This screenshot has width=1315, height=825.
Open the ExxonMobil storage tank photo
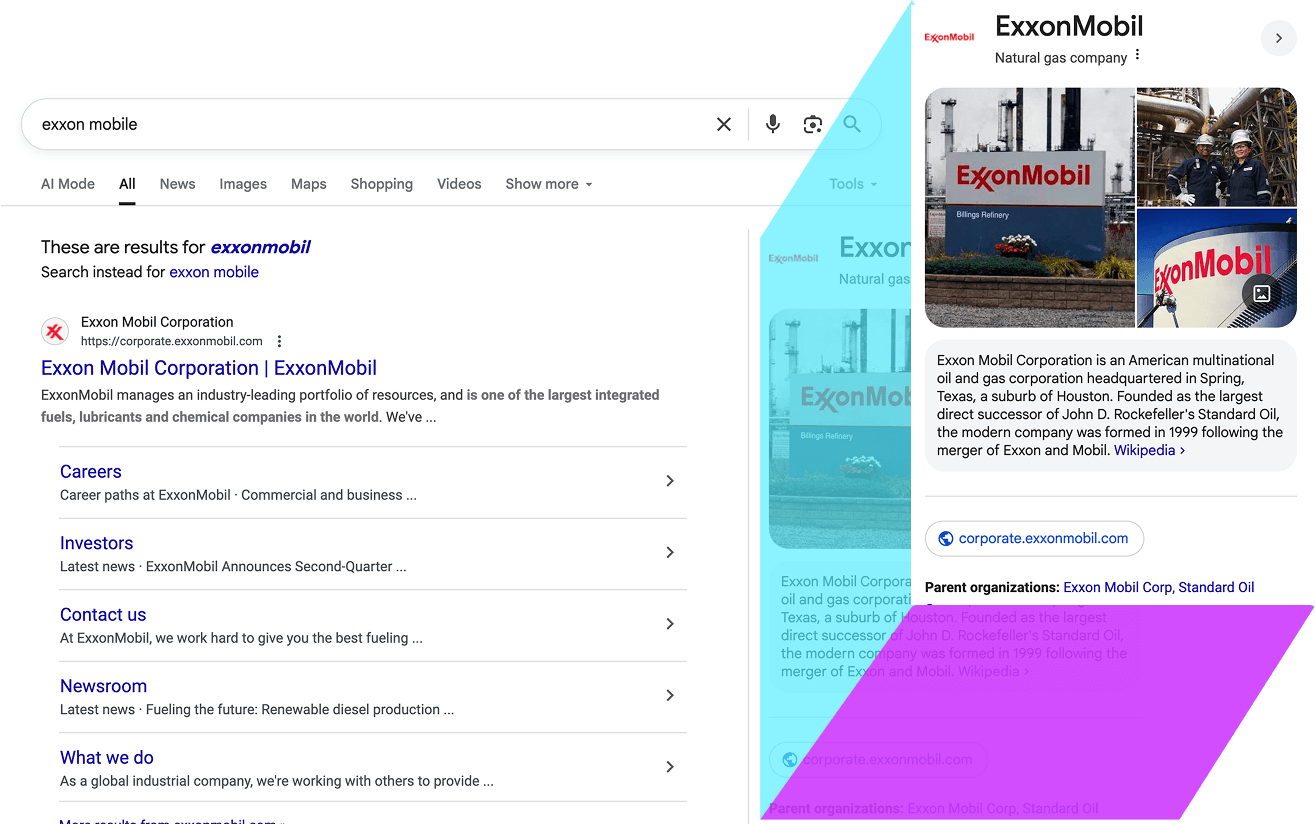(x=1217, y=268)
